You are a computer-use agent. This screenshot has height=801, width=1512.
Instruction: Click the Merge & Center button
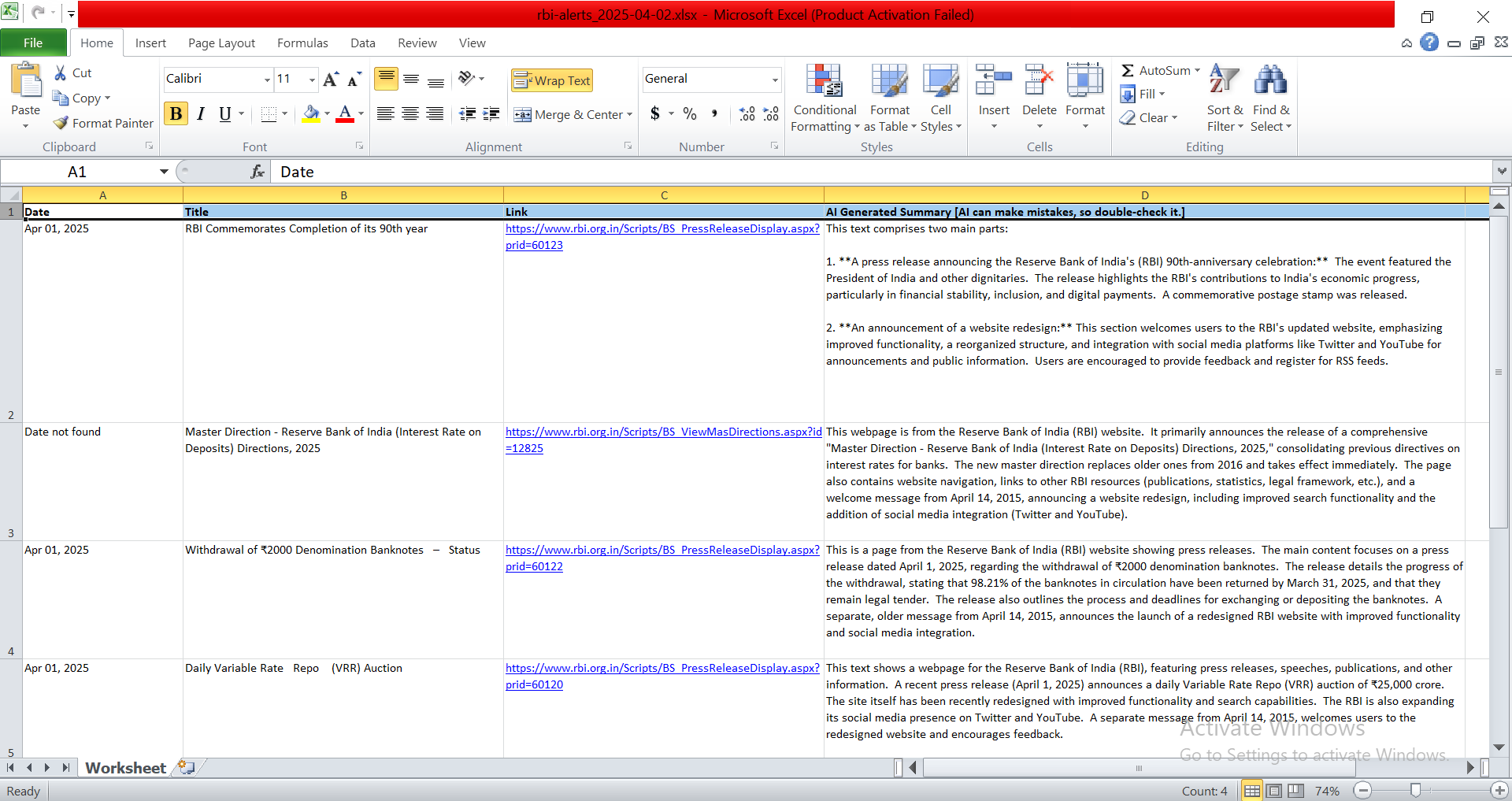coord(569,114)
